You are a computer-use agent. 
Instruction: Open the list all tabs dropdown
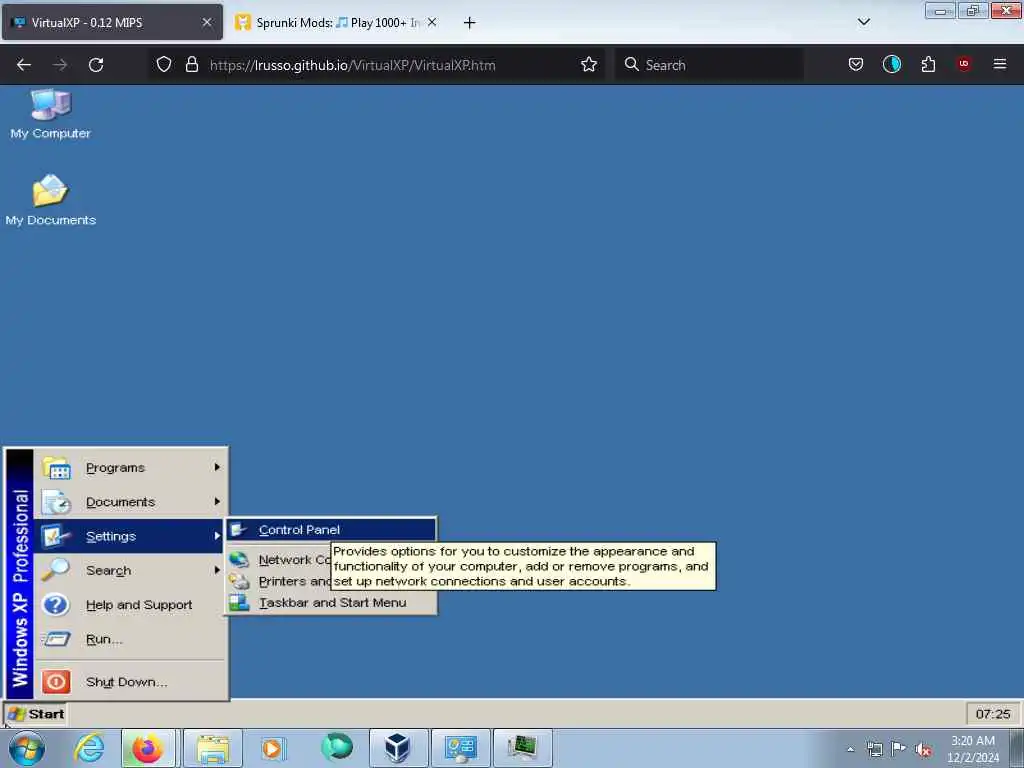863,22
